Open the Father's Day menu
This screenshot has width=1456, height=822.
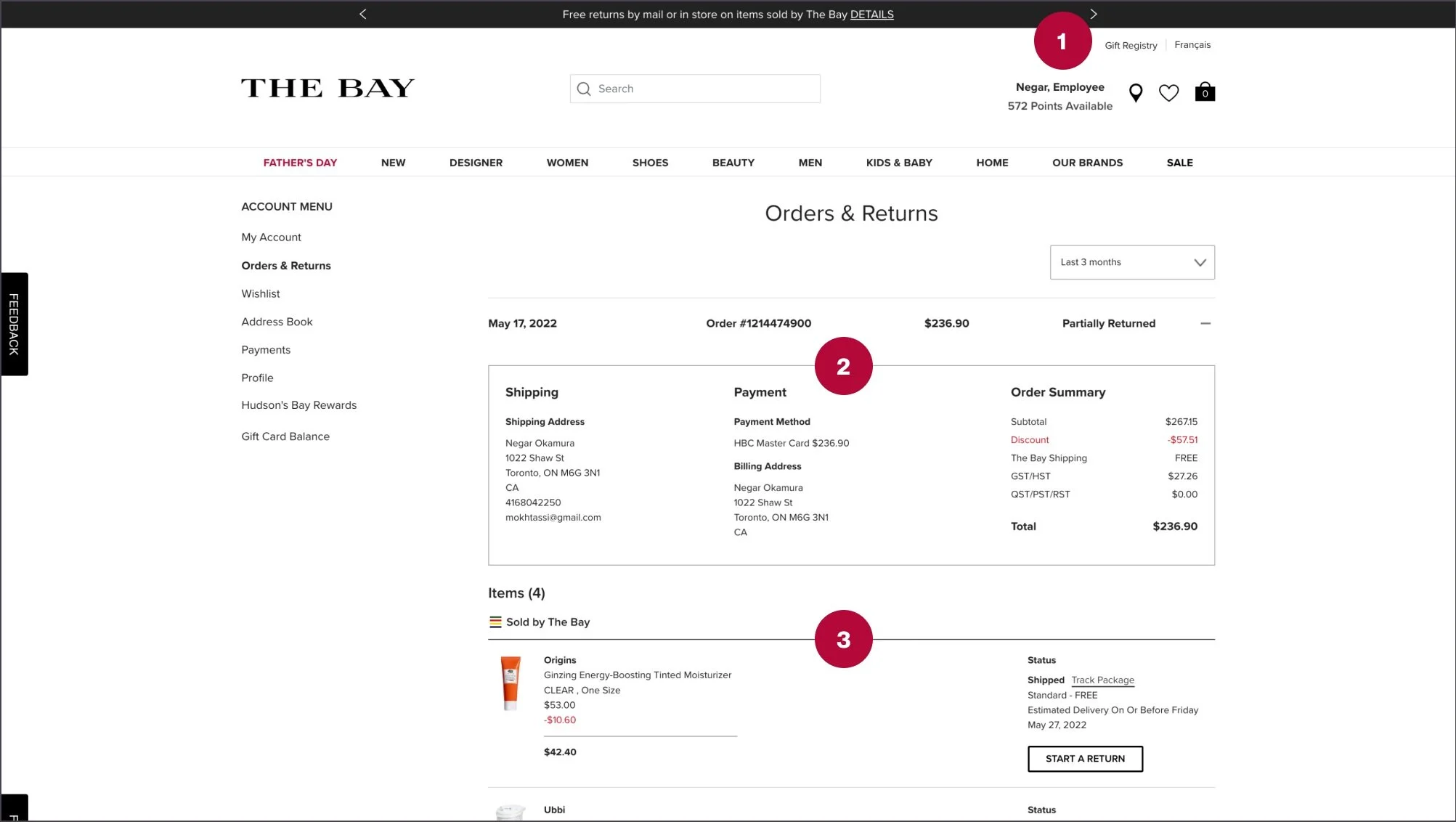coord(300,163)
